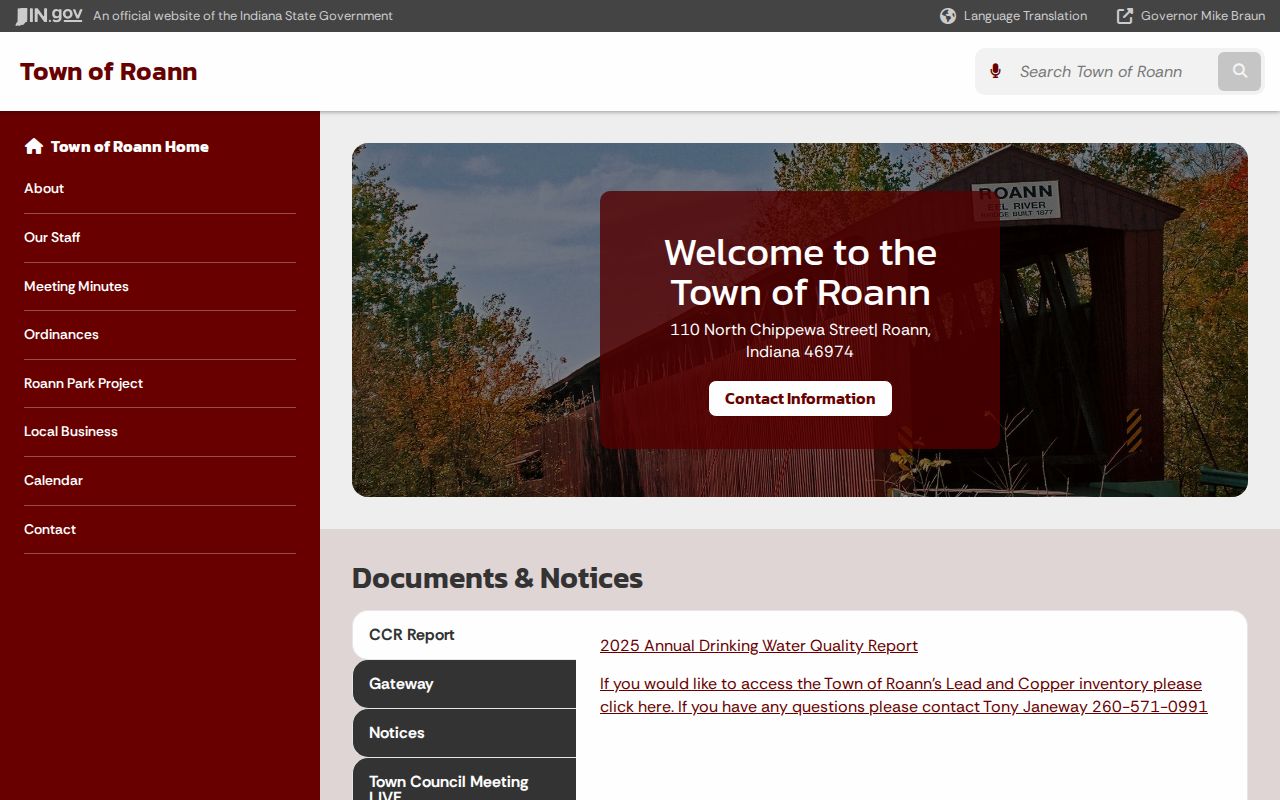The width and height of the screenshot is (1280, 800).
Task: Click the 'Welcome to the Town of Roann' heading
Action: tap(800, 272)
